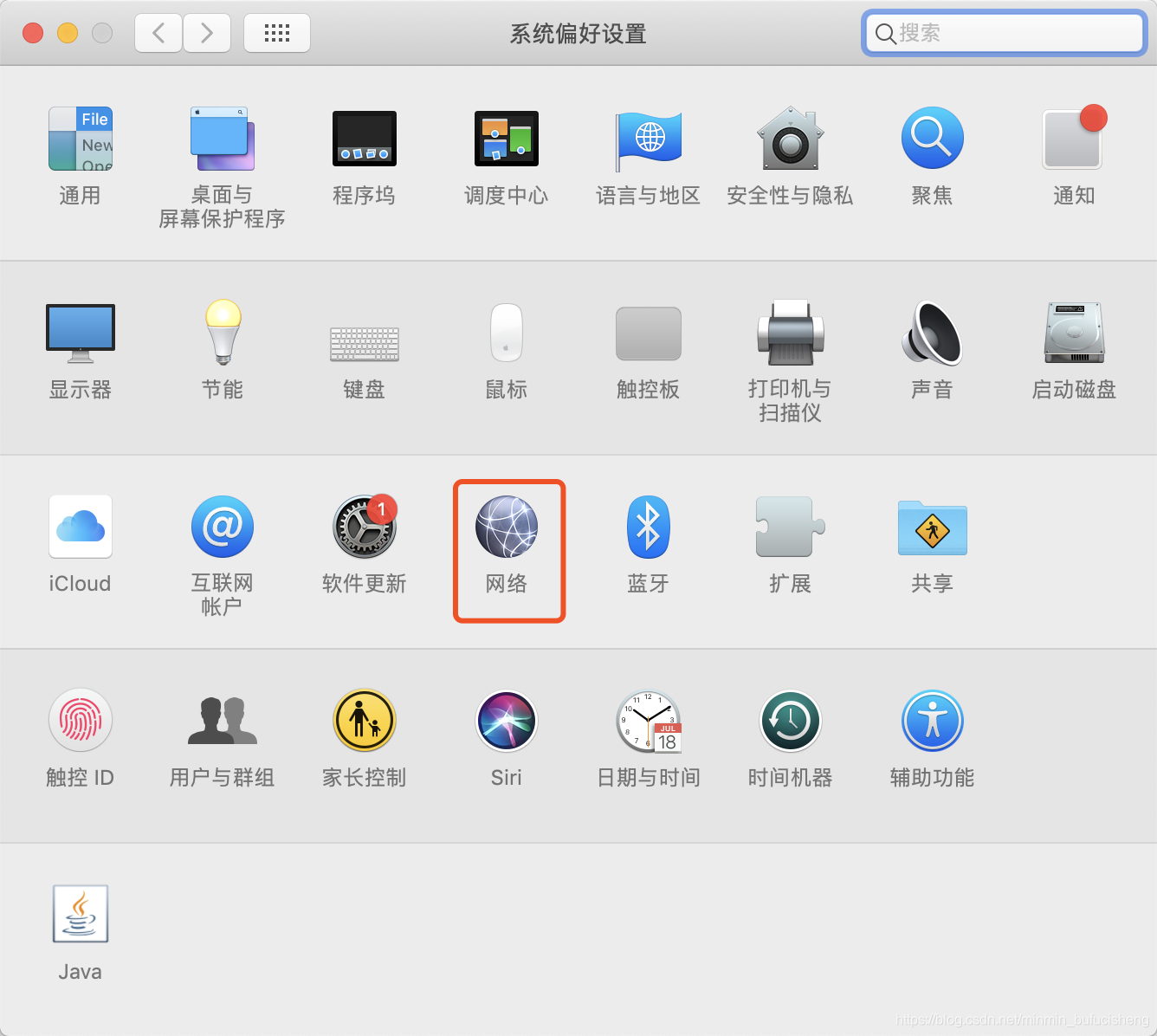Go forward with the right arrow button
The height and width of the screenshot is (1036, 1157).
(207, 33)
